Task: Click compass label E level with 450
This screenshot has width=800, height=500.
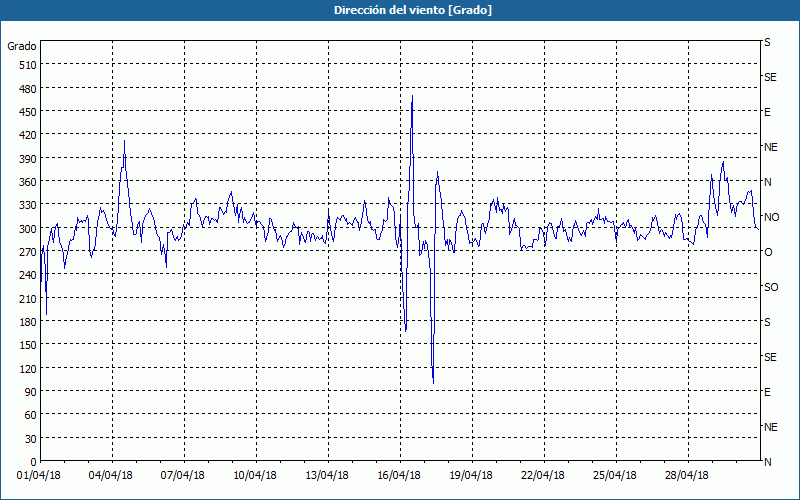Action: point(767,112)
